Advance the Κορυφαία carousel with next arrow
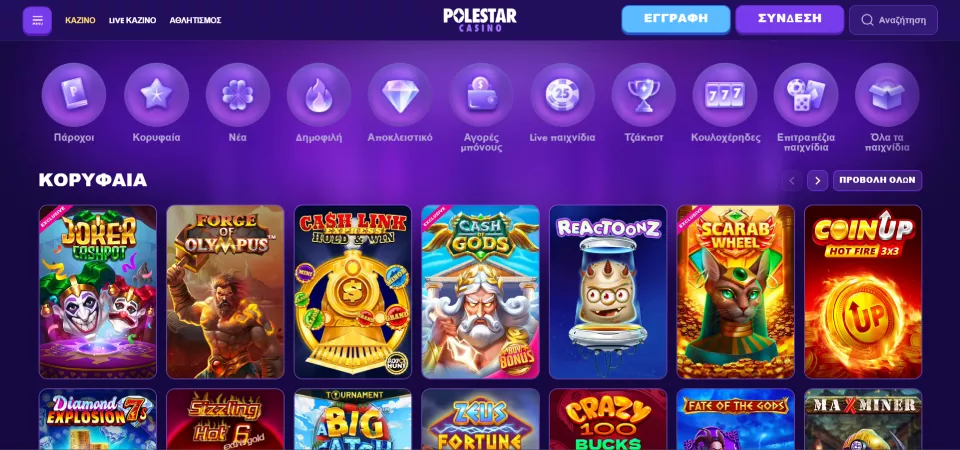 [817, 181]
